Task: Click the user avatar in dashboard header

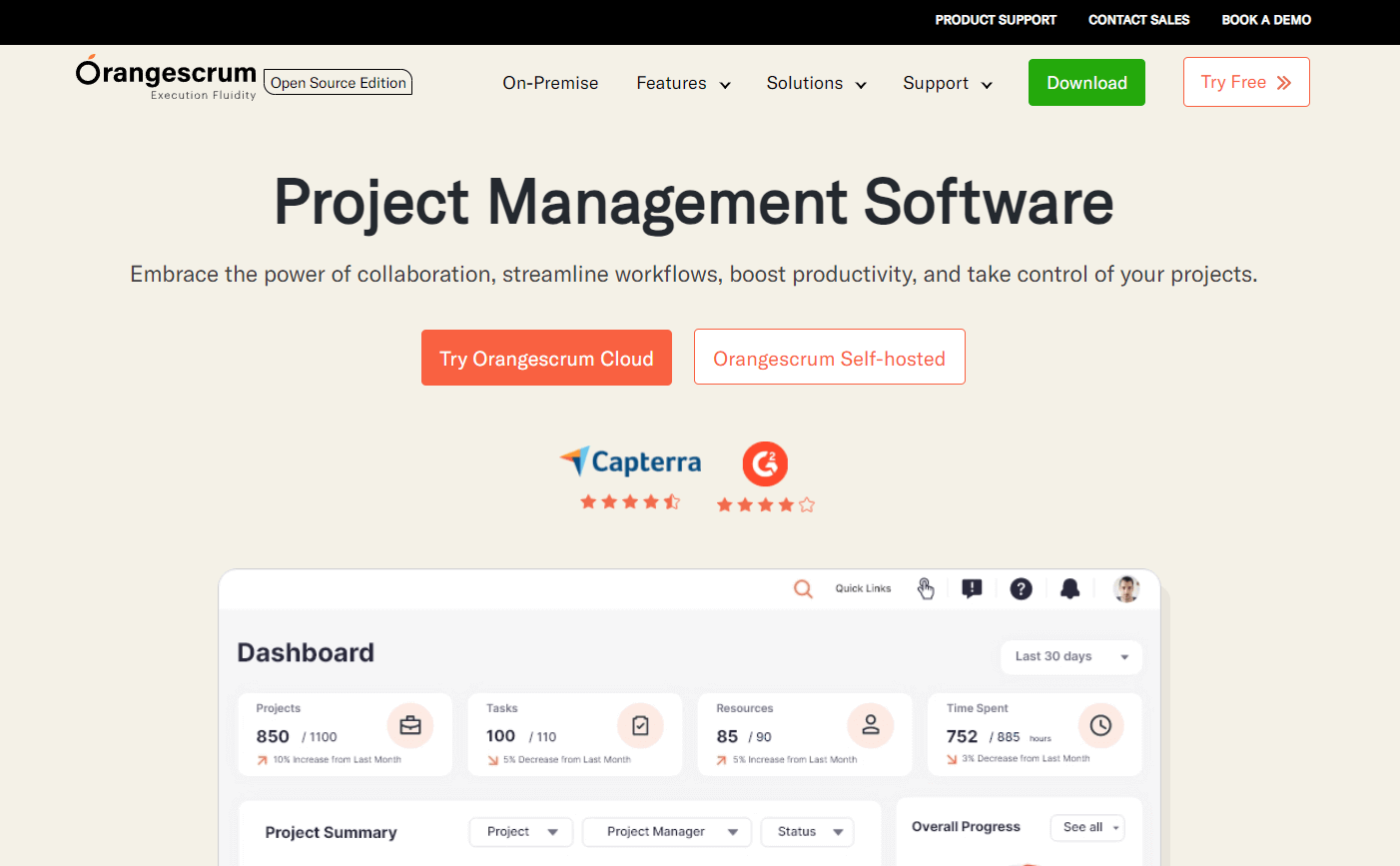Action: coord(1126,588)
